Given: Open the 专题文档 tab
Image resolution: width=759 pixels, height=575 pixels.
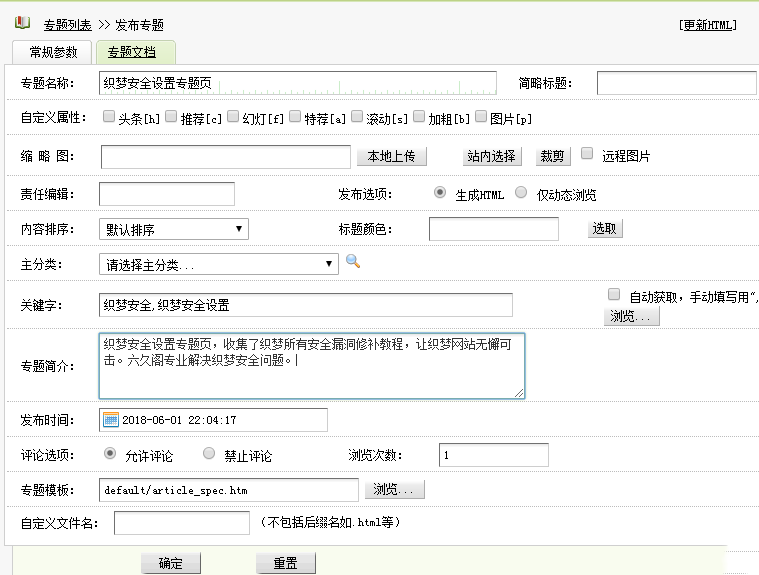Looking at the screenshot, I should (x=135, y=52).
